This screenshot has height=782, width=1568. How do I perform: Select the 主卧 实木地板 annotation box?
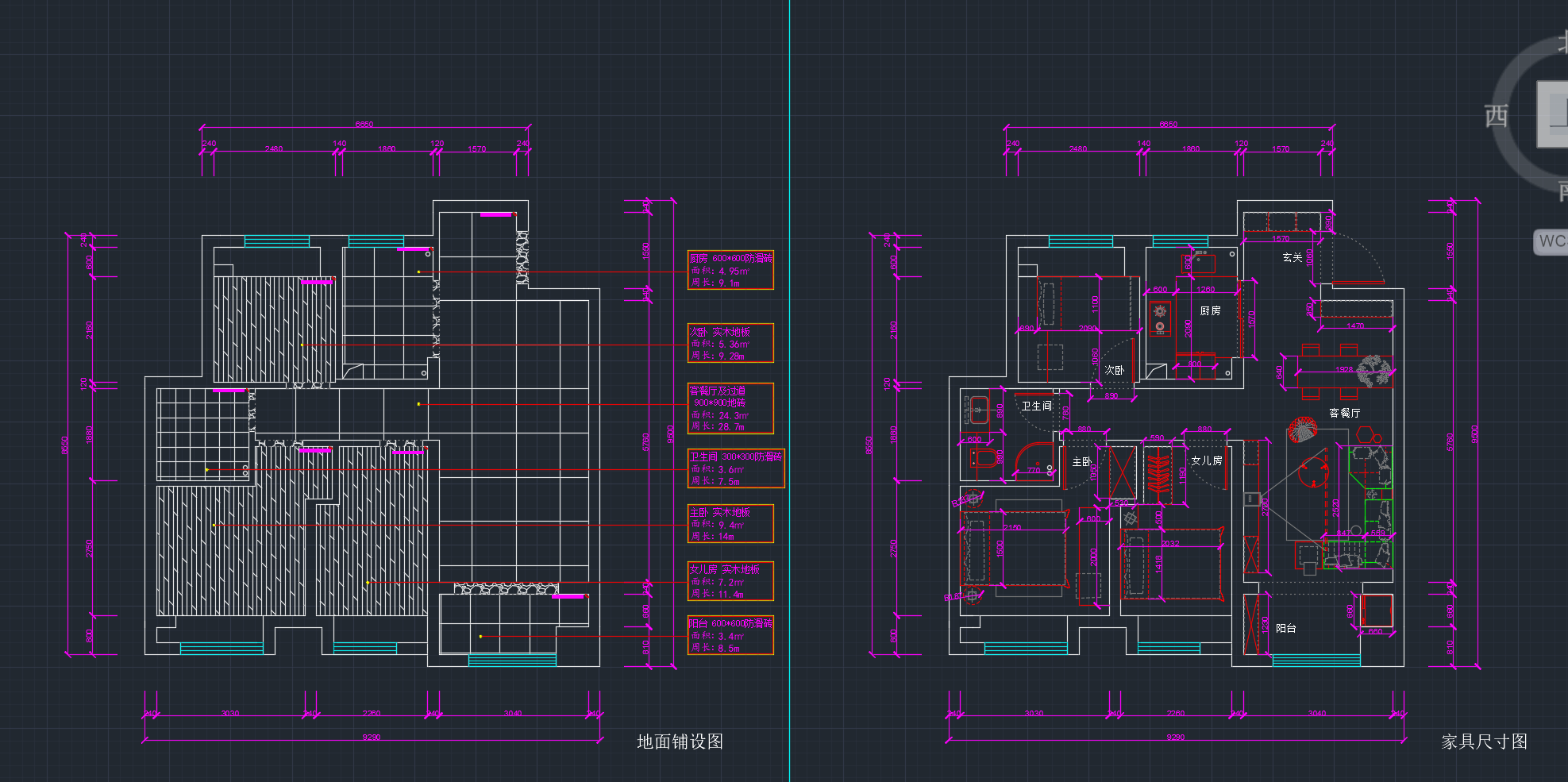click(730, 524)
